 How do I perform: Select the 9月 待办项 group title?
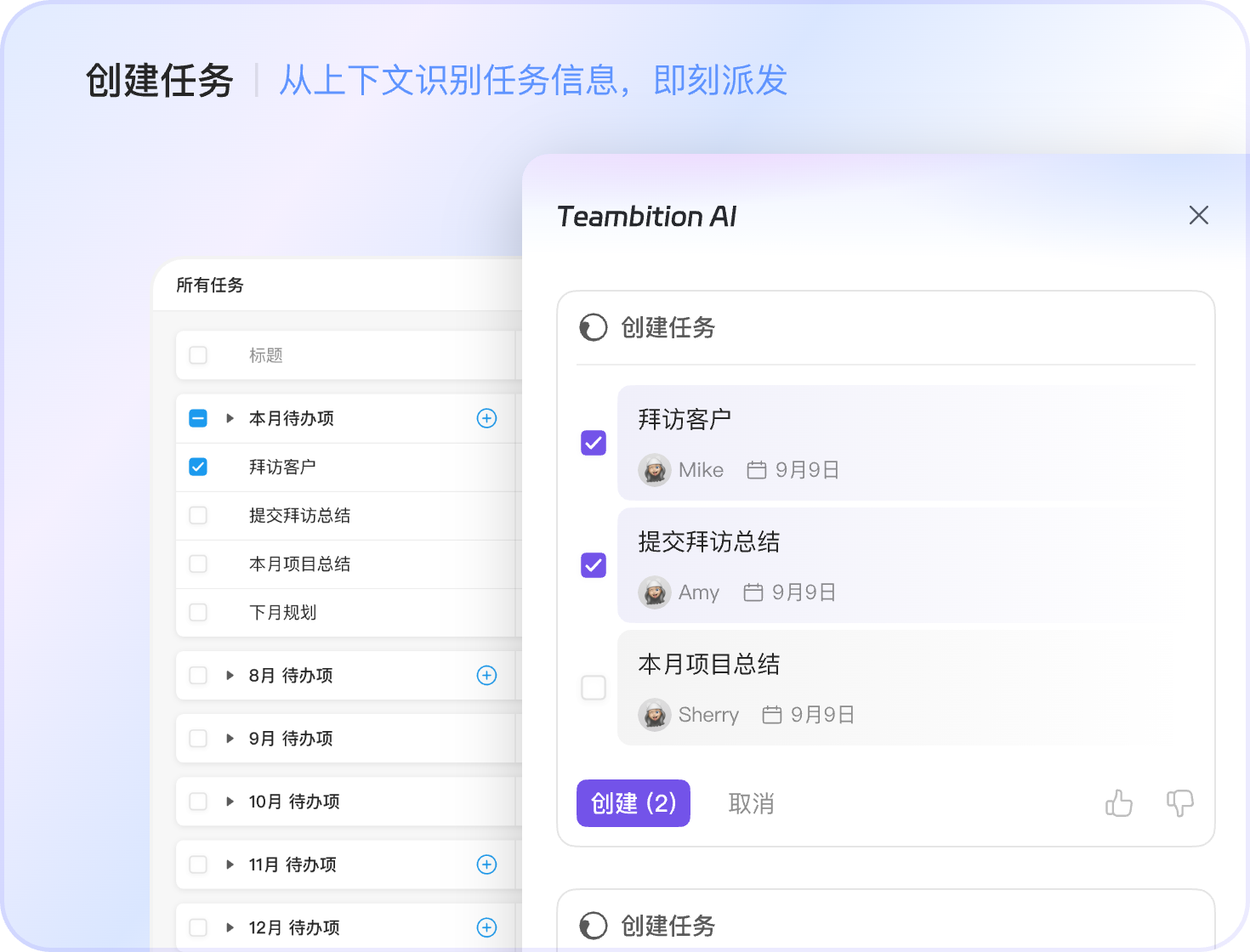pos(291,738)
